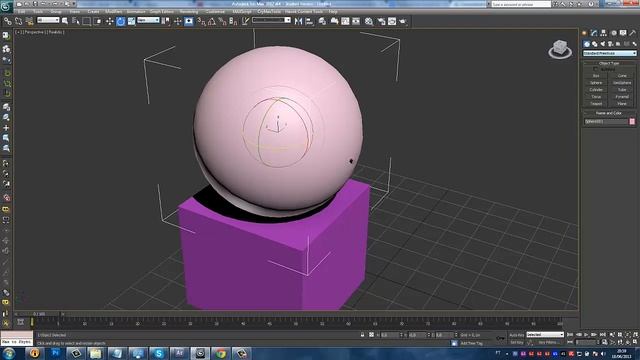Toggle the Keyboard Shortcut Override button

coord(189,21)
